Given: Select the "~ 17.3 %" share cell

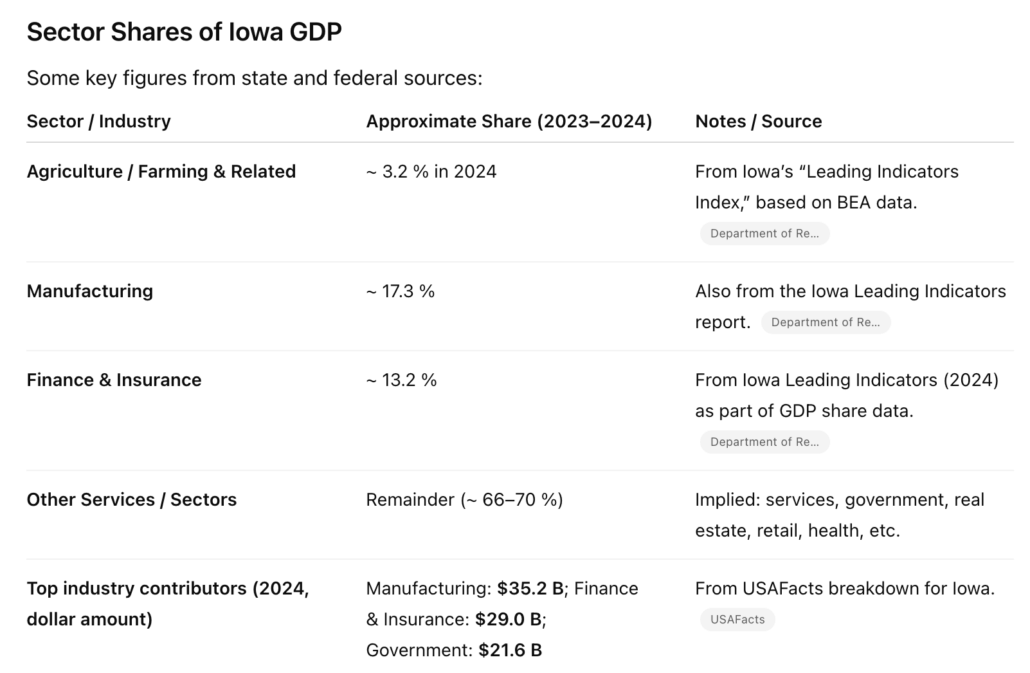Looking at the screenshot, I should click(400, 291).
